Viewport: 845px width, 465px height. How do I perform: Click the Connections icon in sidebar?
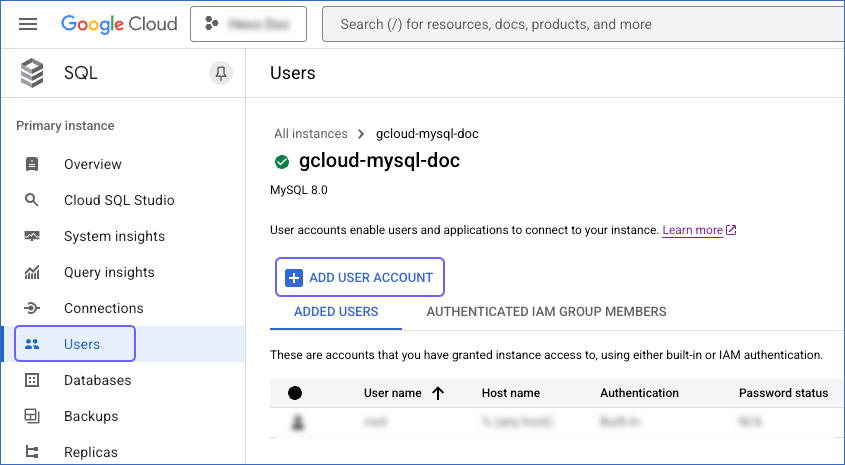[32, 308]
